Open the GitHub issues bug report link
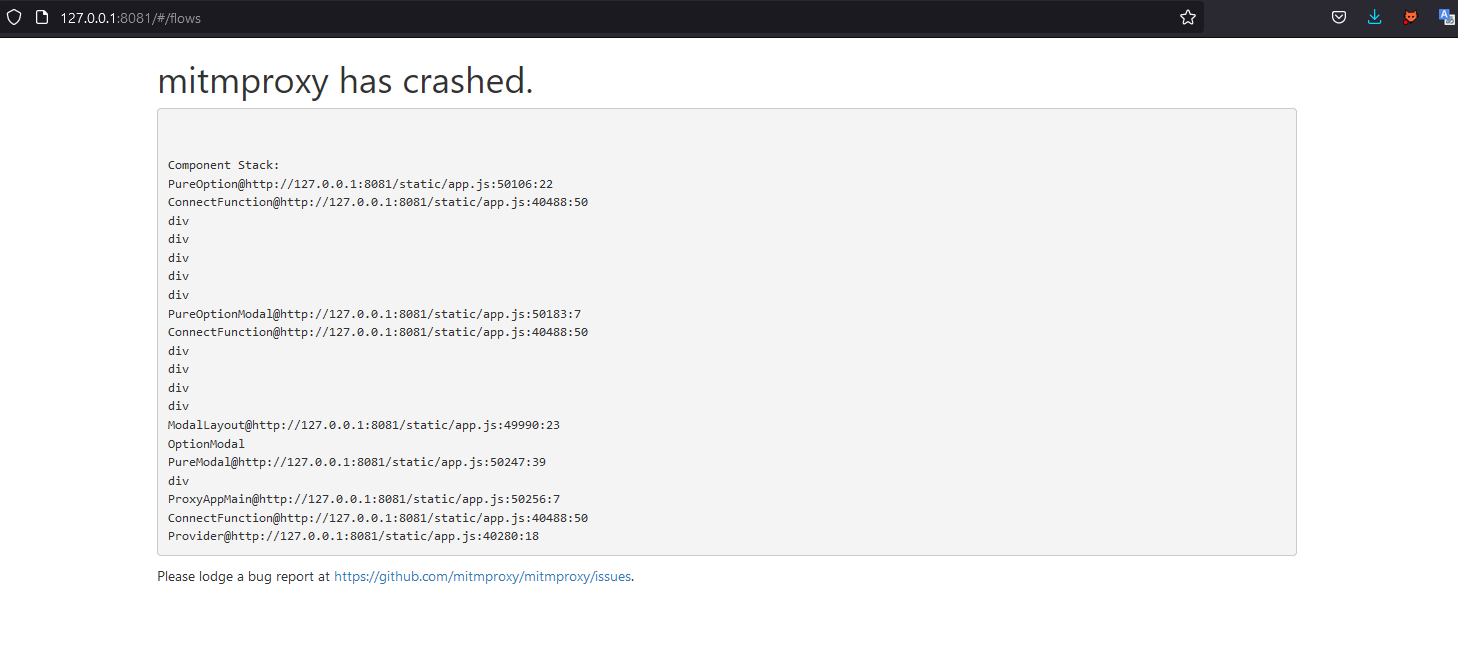The width and height of the screenshot is (1458, 650). (x=482, y=576)
